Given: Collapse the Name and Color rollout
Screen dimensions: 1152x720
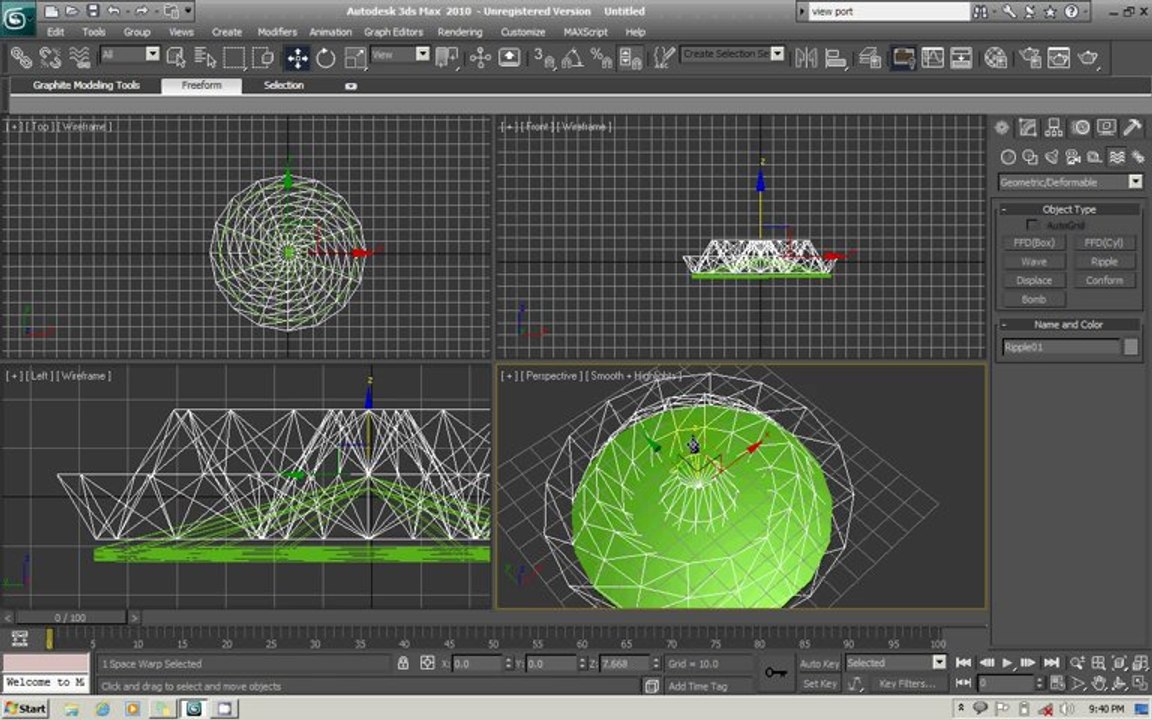Looking at the screenshot, I should point(1068,324).
